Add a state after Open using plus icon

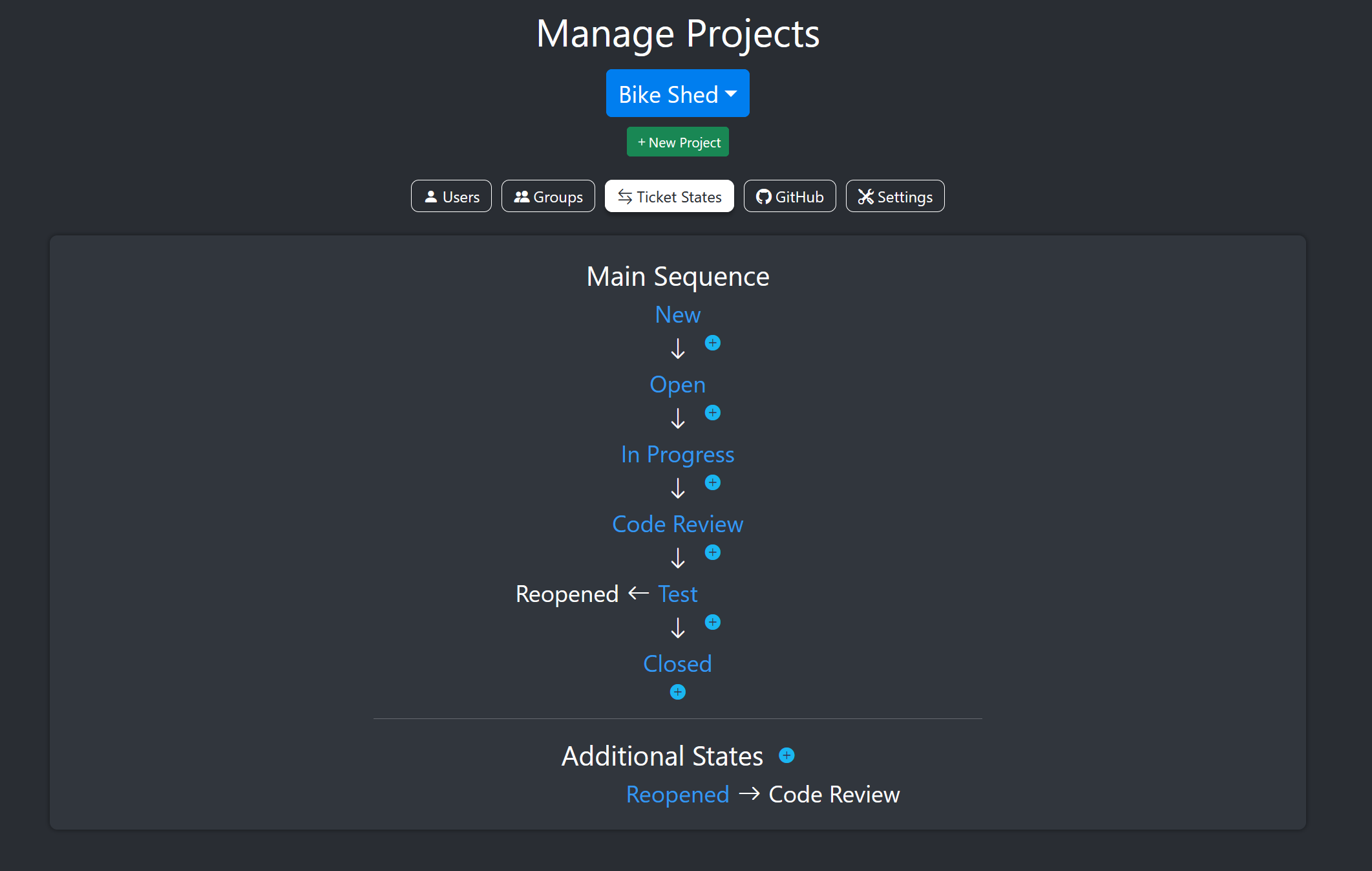pyautogui.click(x=713, y=413)
